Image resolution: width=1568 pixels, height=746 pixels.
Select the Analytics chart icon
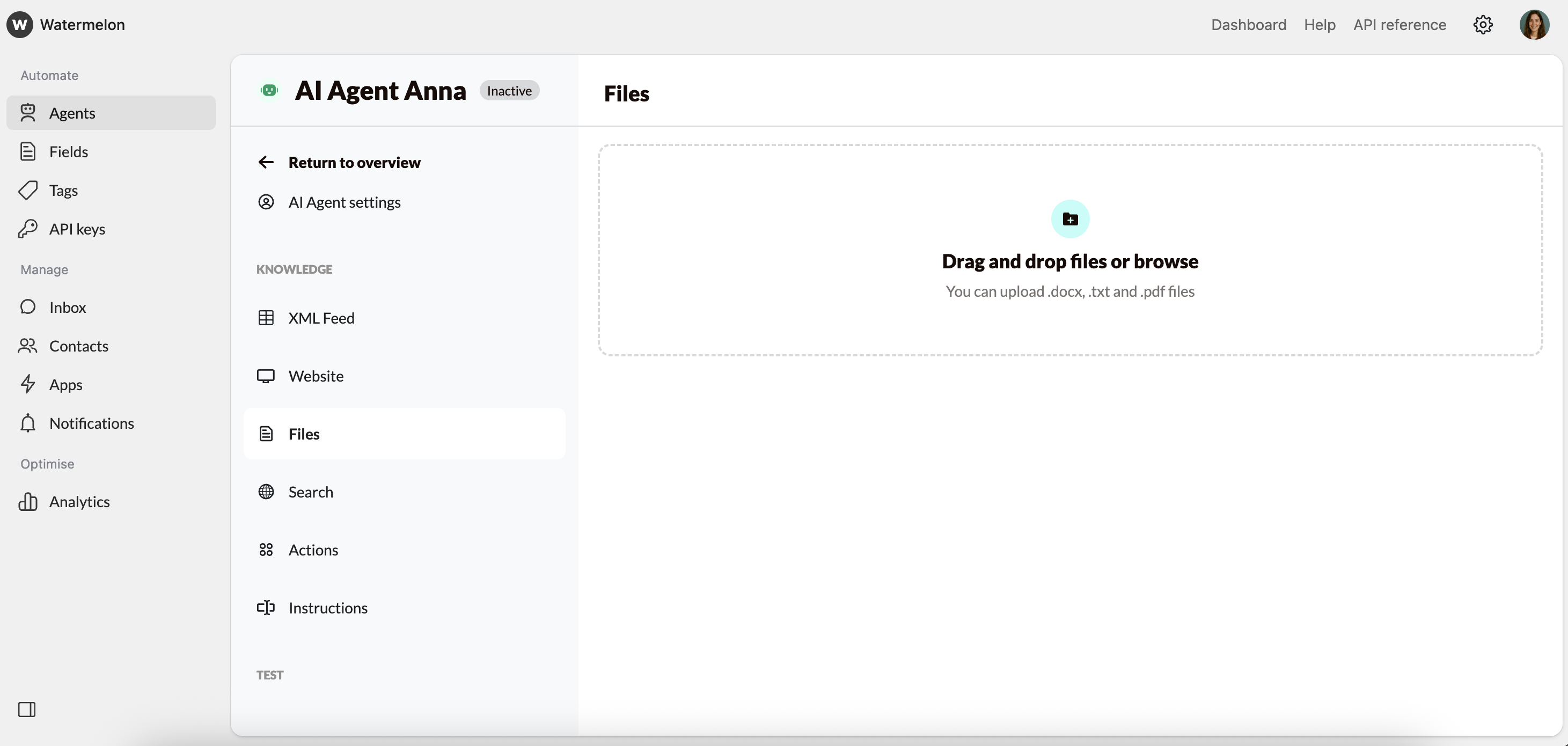(28, 501)
